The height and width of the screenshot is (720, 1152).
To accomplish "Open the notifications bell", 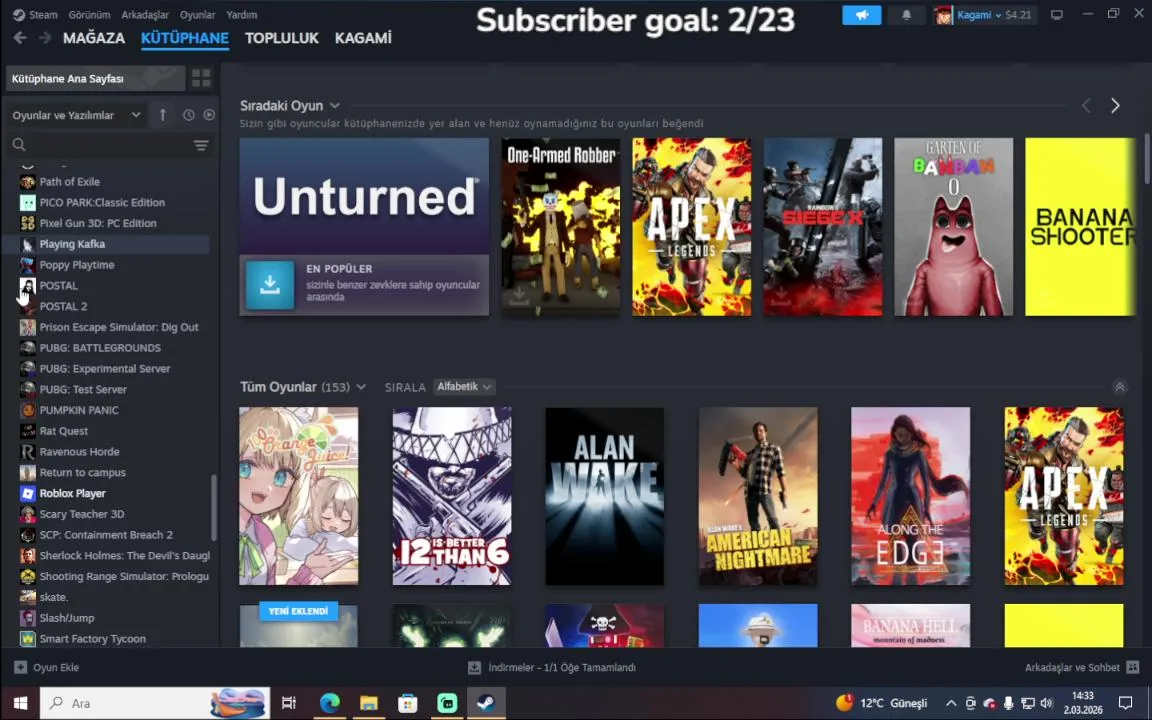I will click(907, 15).
